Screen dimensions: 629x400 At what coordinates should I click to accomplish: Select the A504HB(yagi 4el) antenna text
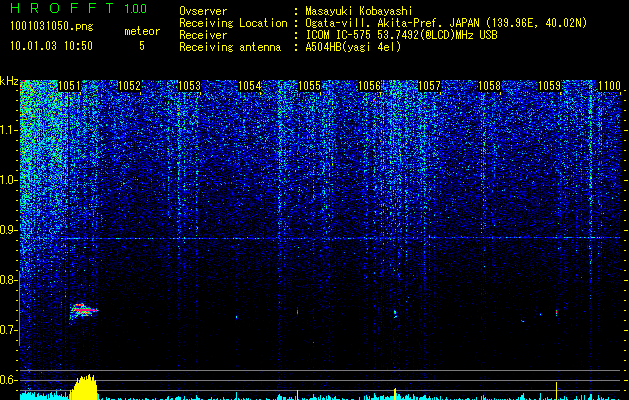(x=353, y=47)
